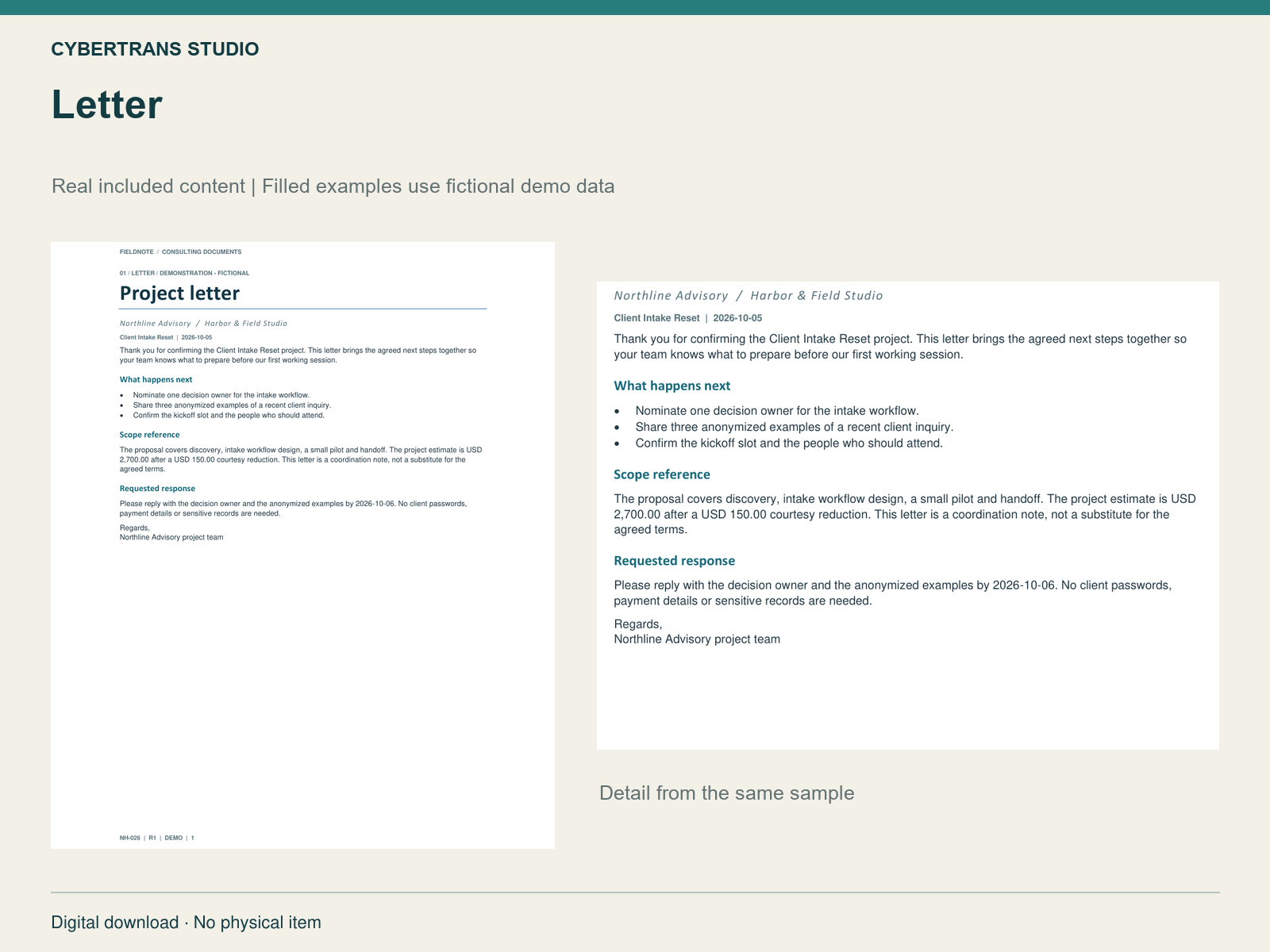Click 'Client Intake Reset | 2026-10-05' in detail view
This screenshot has height=952, width=1270.
[x=688, y=318]
